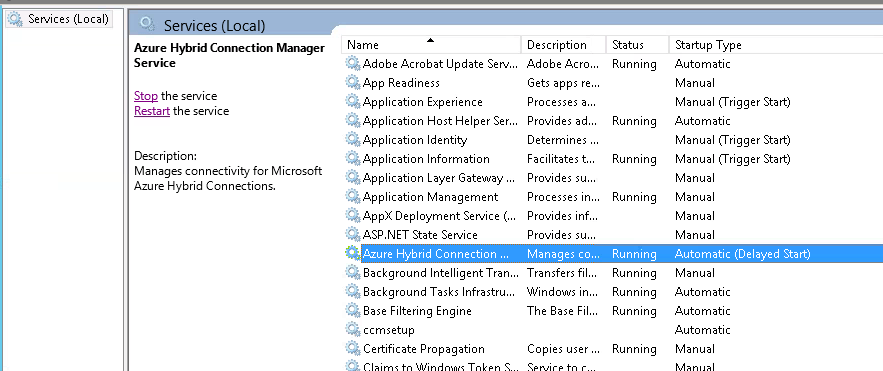Image resolution: width=883 pixels, height=371 pixels.
Task: Click gear icon of Application Management service
Action: coord(353,196)
